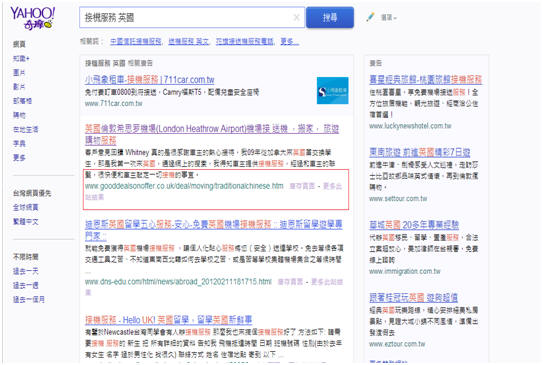
Task: Open the London Heathrow Airport result title
Action: pos(212,134)
